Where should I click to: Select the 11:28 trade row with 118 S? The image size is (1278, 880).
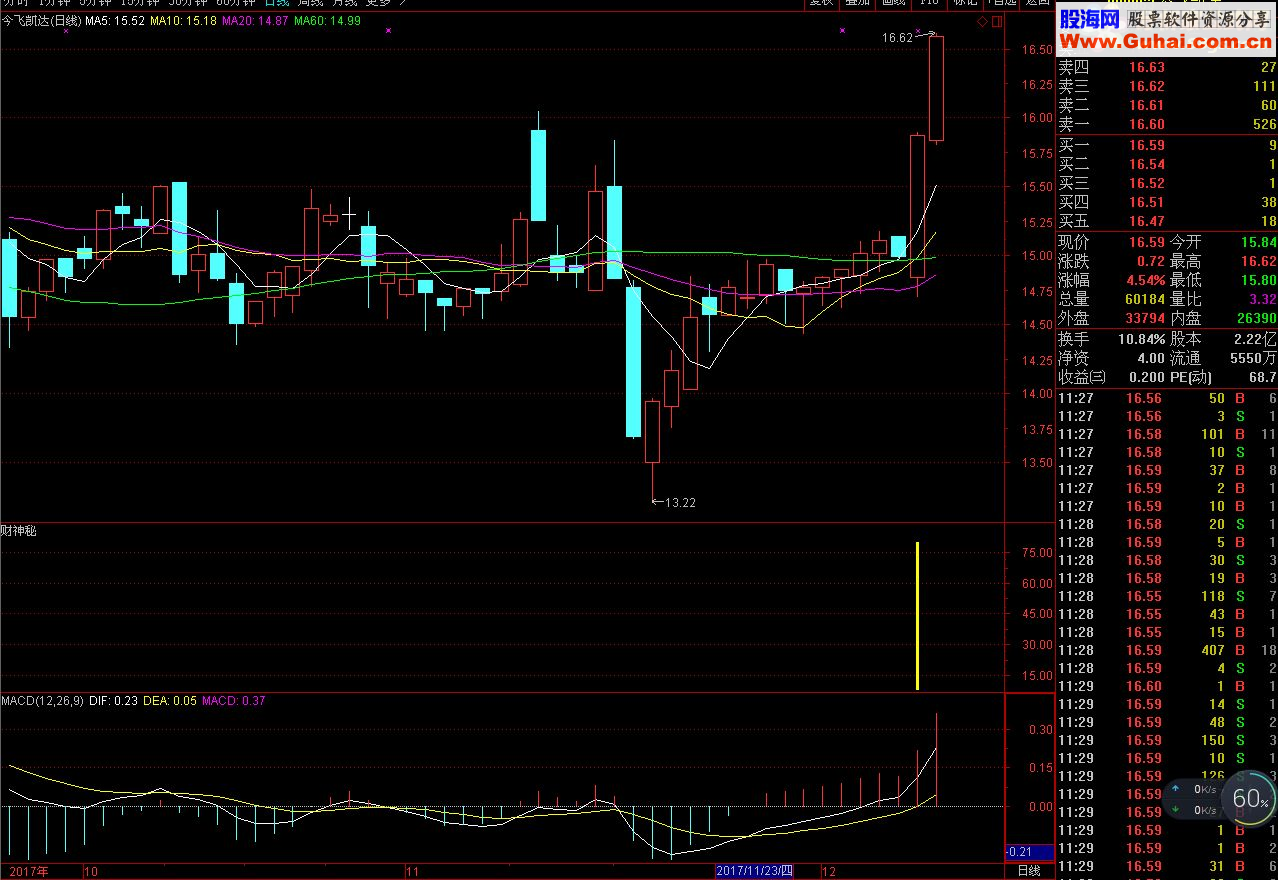point(1167,596)
